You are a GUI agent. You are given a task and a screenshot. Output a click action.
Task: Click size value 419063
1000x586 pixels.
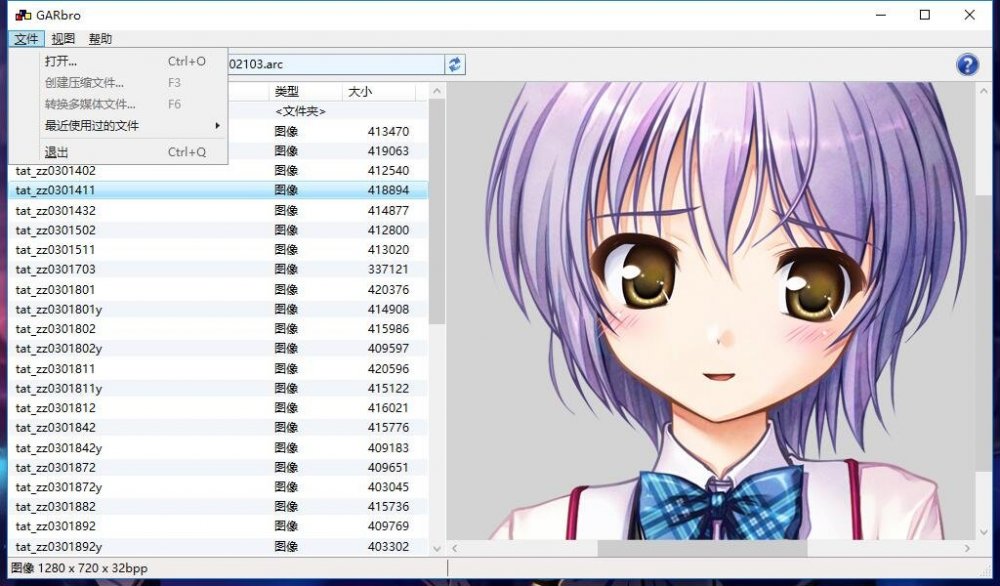[388, 151]
